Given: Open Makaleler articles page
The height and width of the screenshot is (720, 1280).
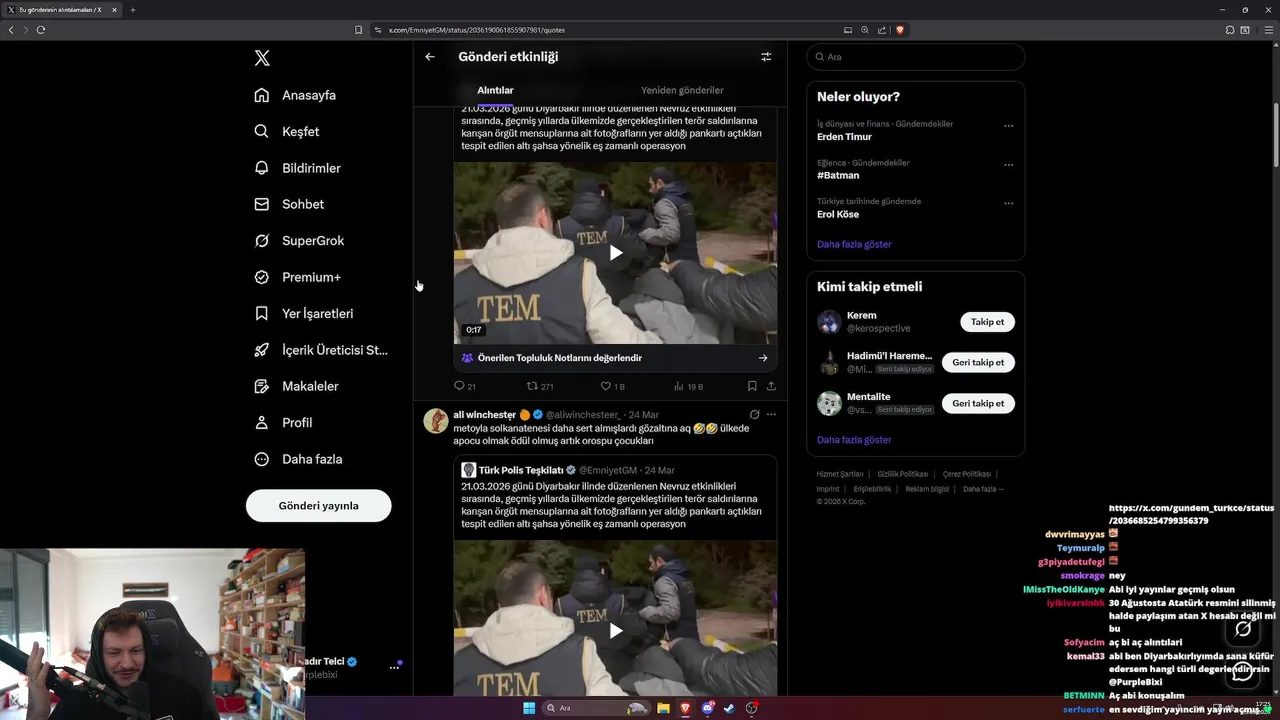Looking at the screenshot, I should [x=297, y=386].
